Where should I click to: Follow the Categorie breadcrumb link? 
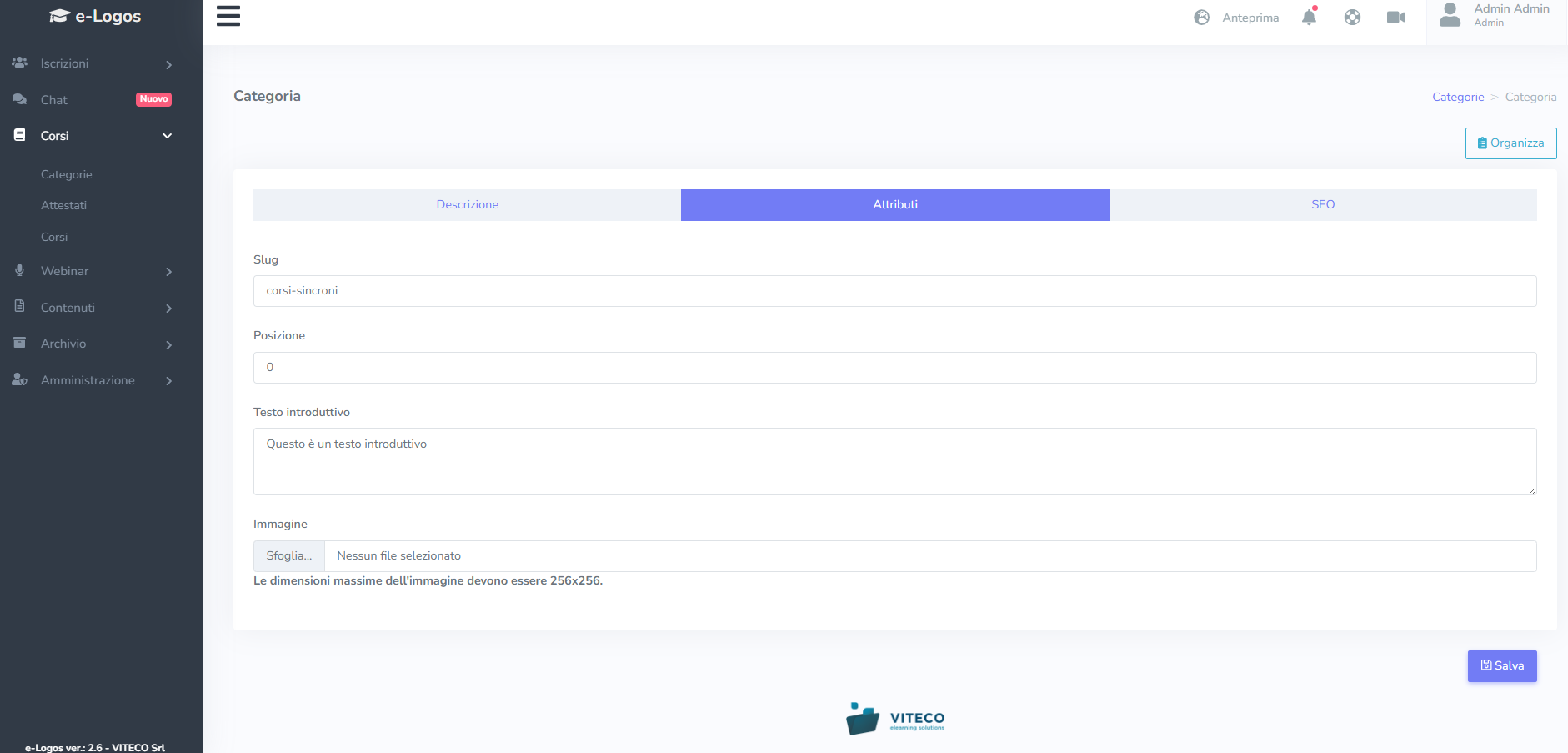click(1457, 98)
